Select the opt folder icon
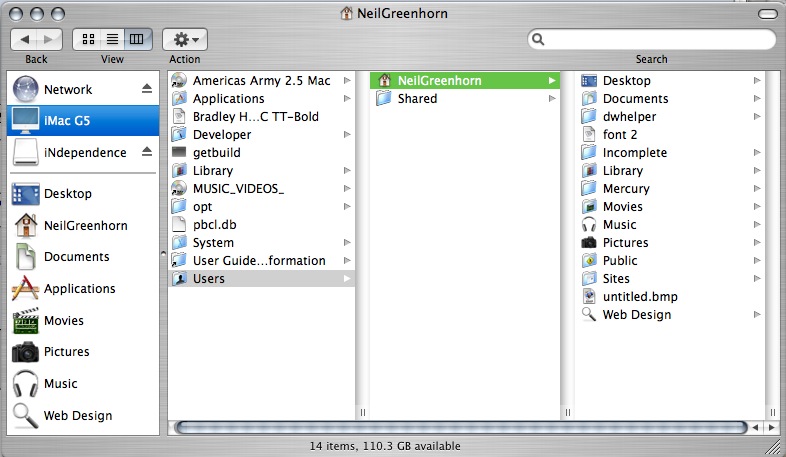 (x=179, y=206)
